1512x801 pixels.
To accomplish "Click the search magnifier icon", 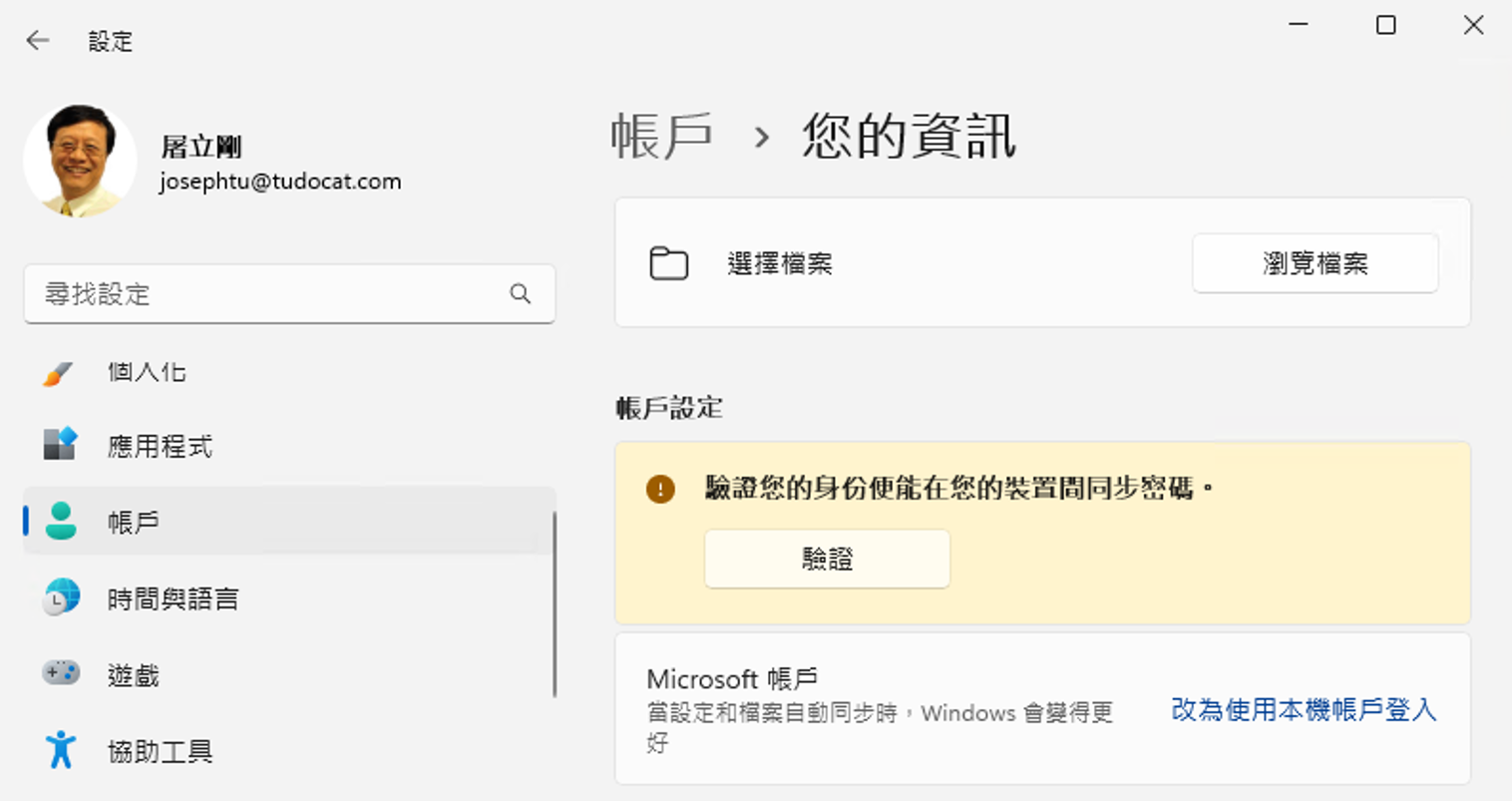I will click(520, 294).
